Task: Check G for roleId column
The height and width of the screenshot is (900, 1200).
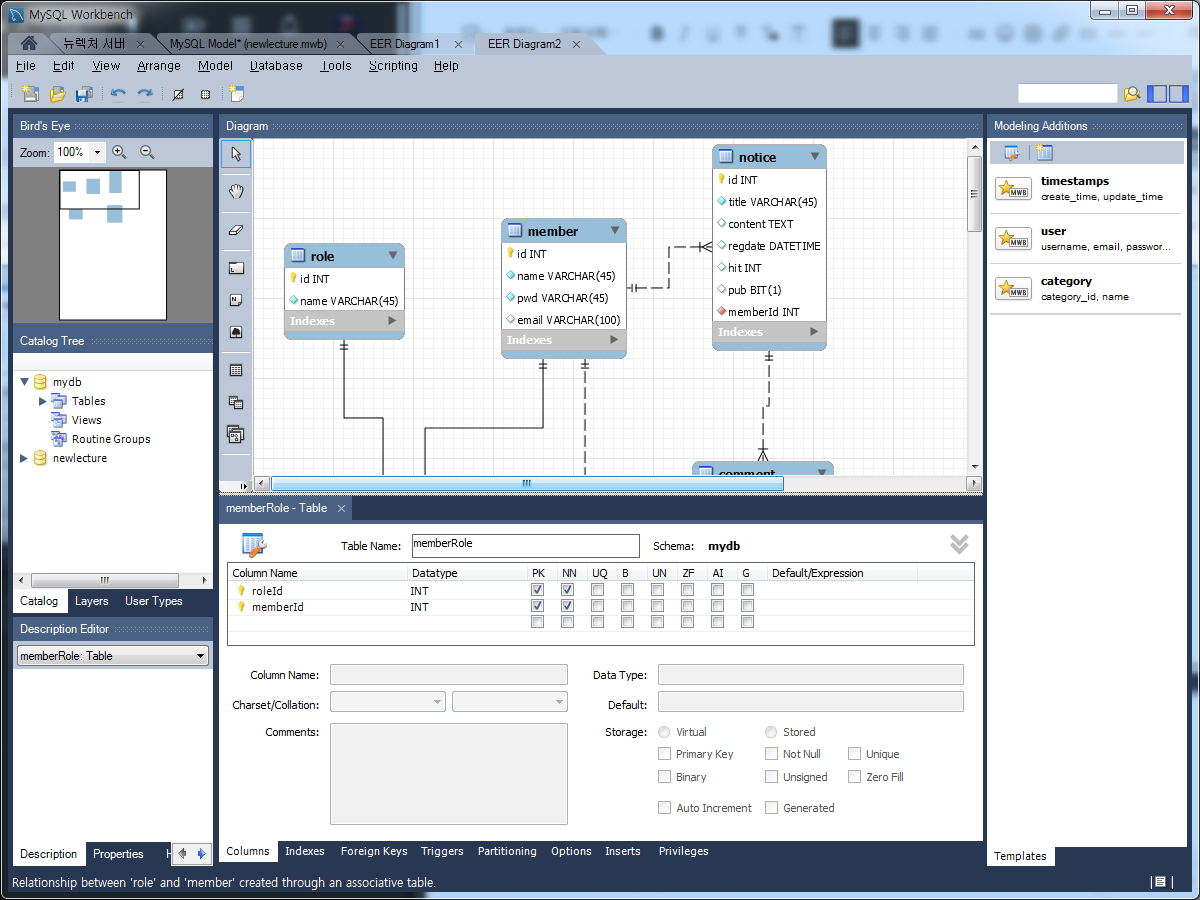Action: 748,590
